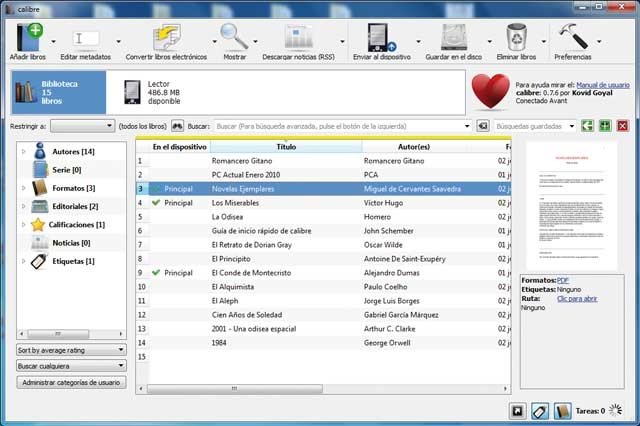This screenshot has width=640, height=426.
Task: Open advanced search binoculars icon
Action: 177,126
